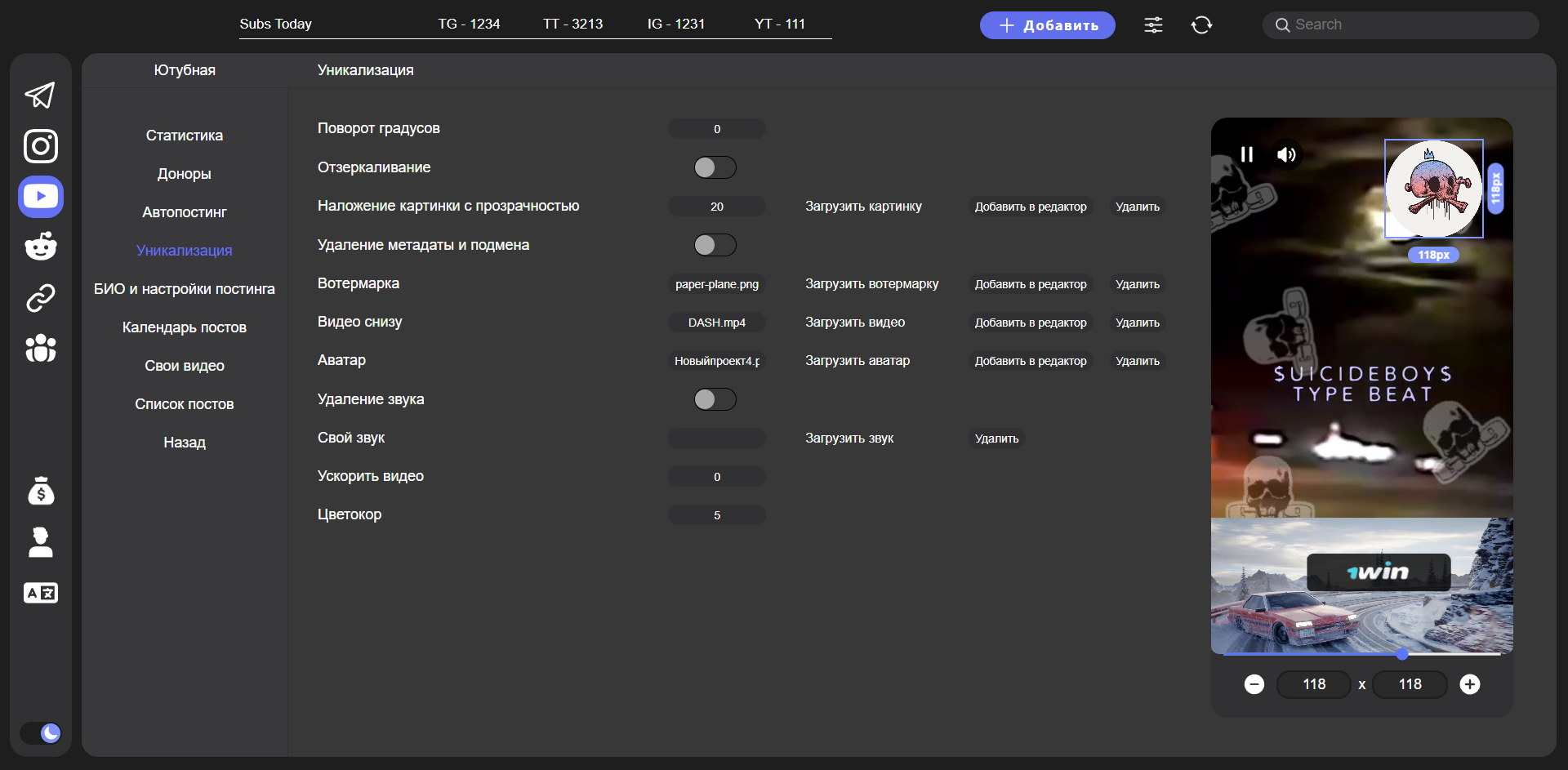Select the YouTube icon in sidebar

tap(40, 197)
